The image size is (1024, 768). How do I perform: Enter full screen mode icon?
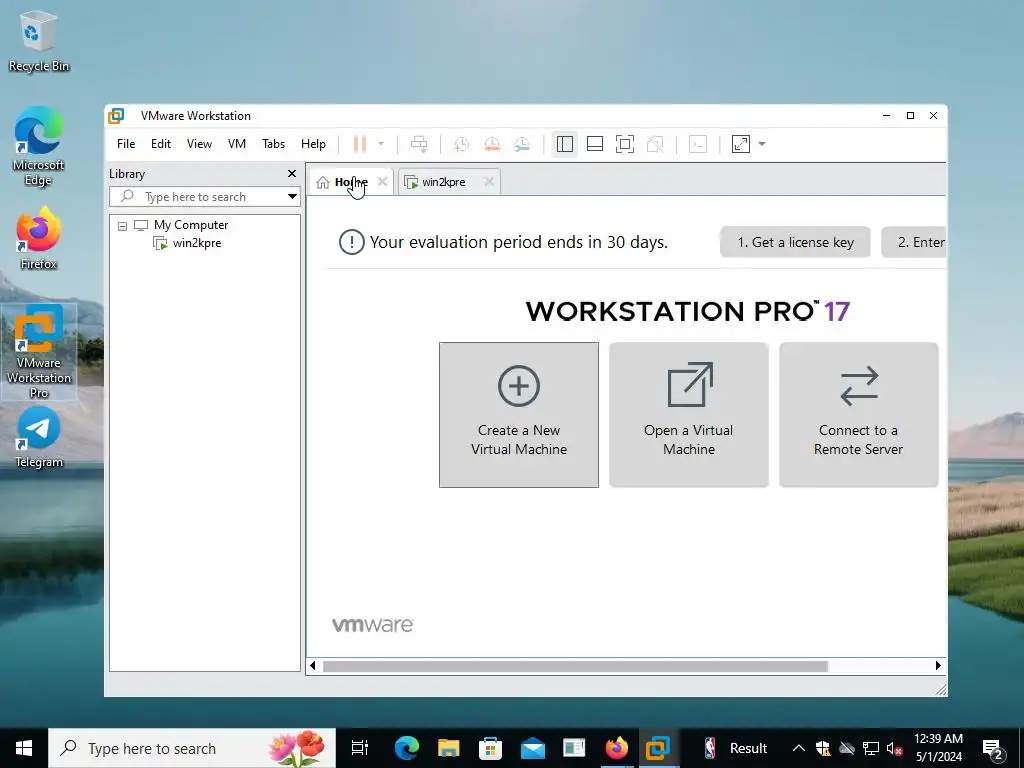click(x=625, y=144)
